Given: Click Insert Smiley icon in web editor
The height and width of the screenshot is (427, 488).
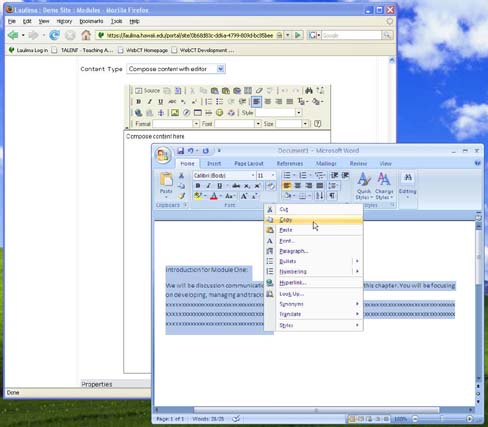Looking at the screenshot, I should pos(219,113).
